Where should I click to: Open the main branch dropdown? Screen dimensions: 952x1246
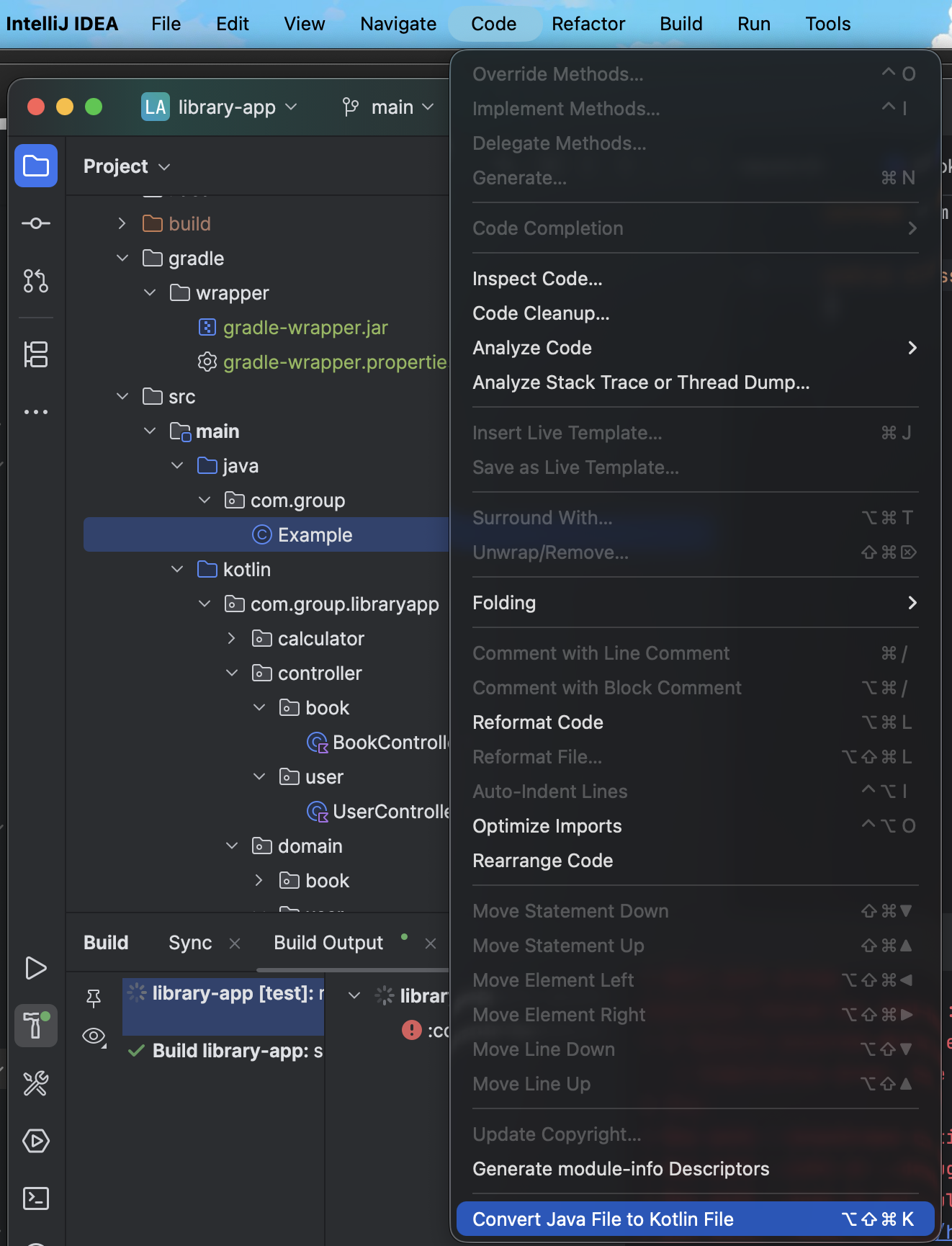(x=389, y=107)
